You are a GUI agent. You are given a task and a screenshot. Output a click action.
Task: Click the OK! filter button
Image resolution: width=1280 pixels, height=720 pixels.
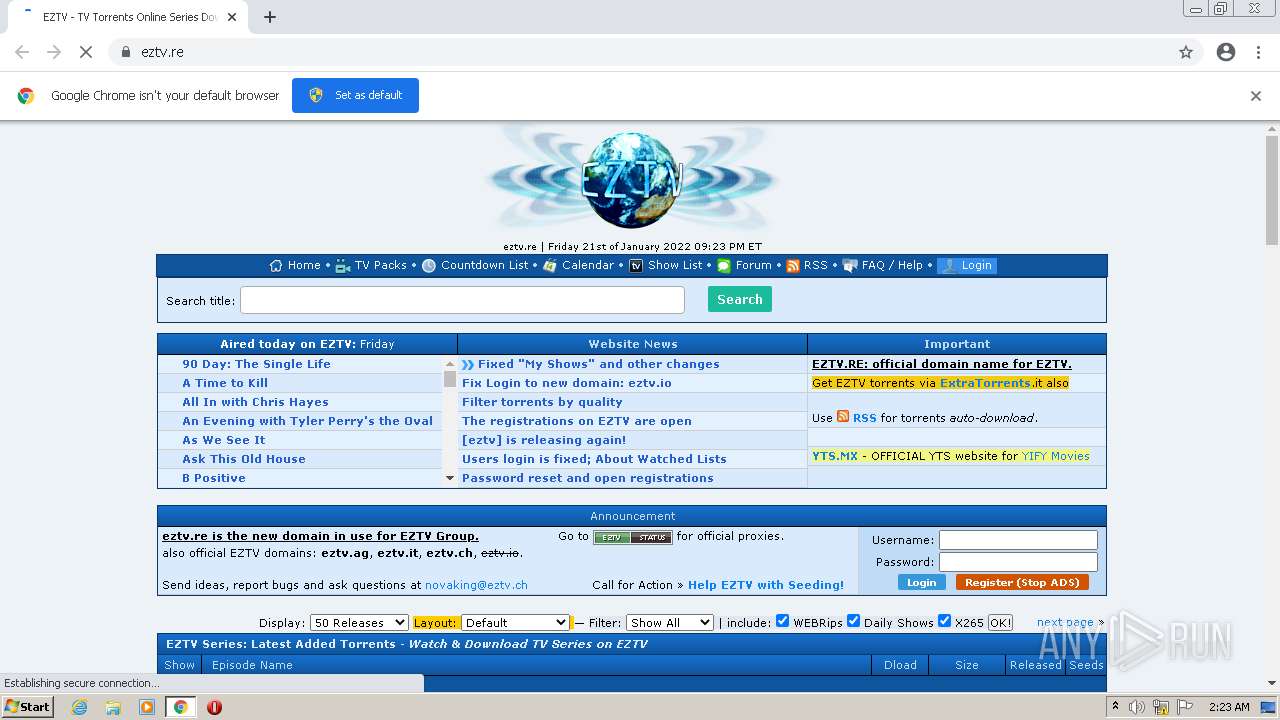tap(1000, 622)
